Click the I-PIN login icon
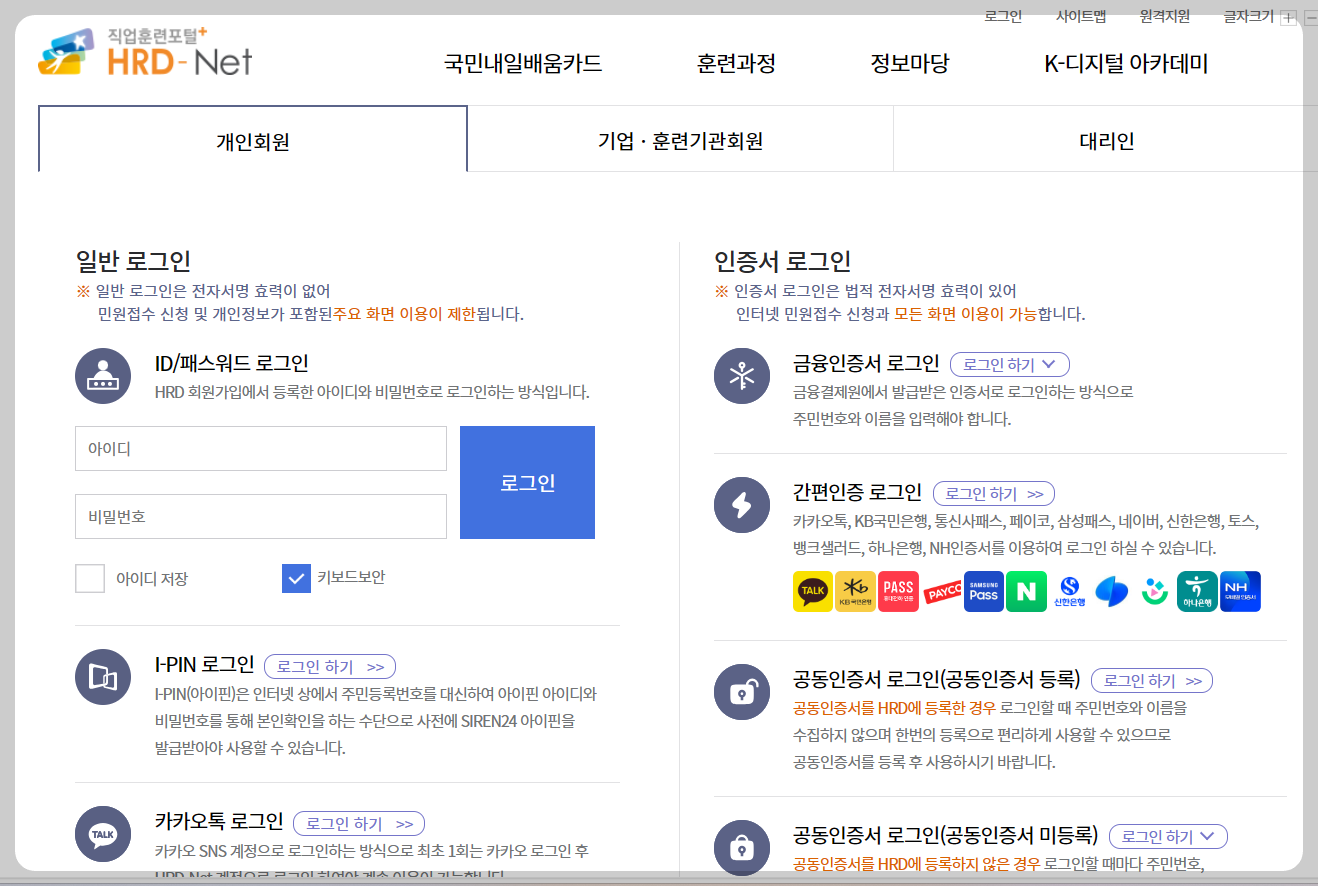Screen dimensions: 1318x886 pyautogui.click(x=103, y=677)
